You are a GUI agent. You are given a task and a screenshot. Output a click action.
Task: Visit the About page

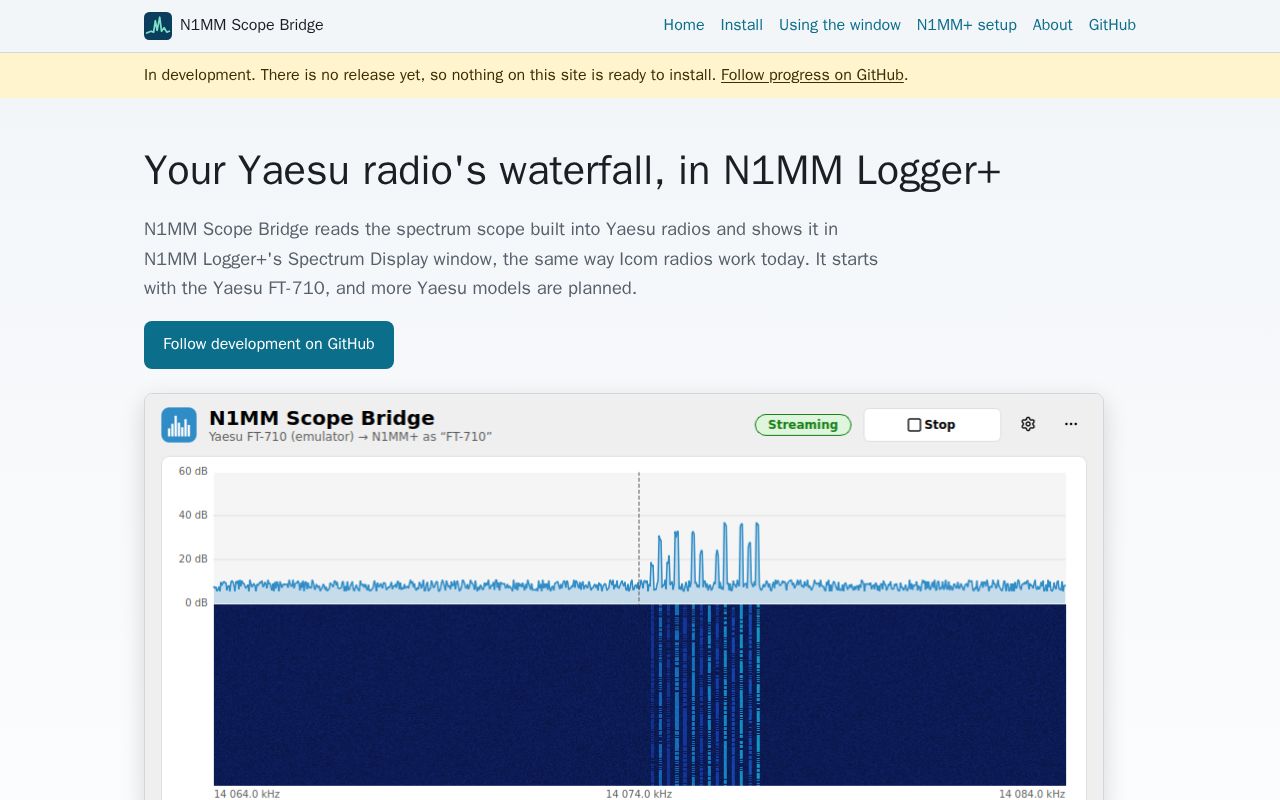click(1053, 25)
